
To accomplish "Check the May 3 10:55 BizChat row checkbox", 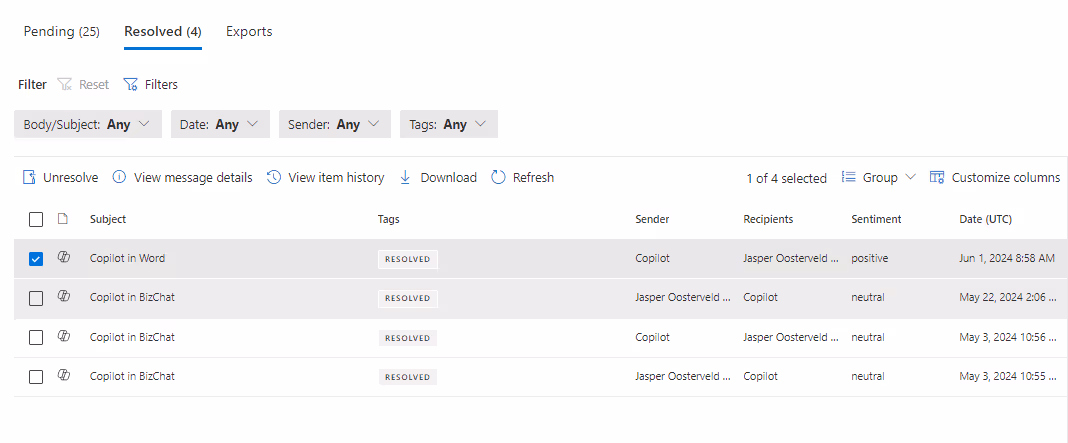I will (36, 377).
